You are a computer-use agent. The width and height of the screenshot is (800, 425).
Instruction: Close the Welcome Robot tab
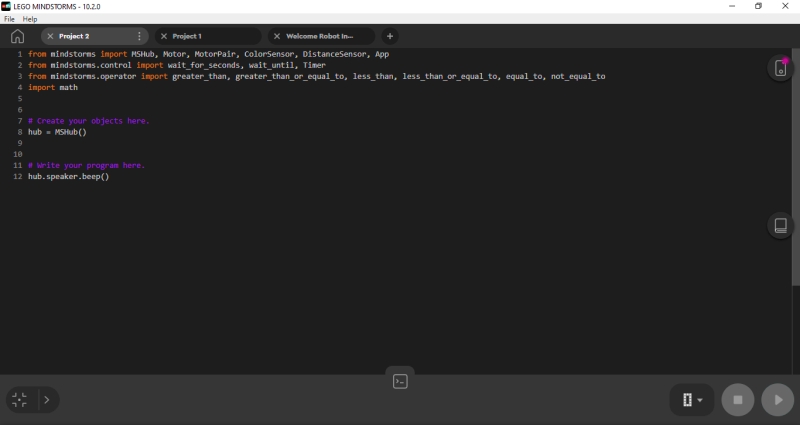[x=278, y=36]
